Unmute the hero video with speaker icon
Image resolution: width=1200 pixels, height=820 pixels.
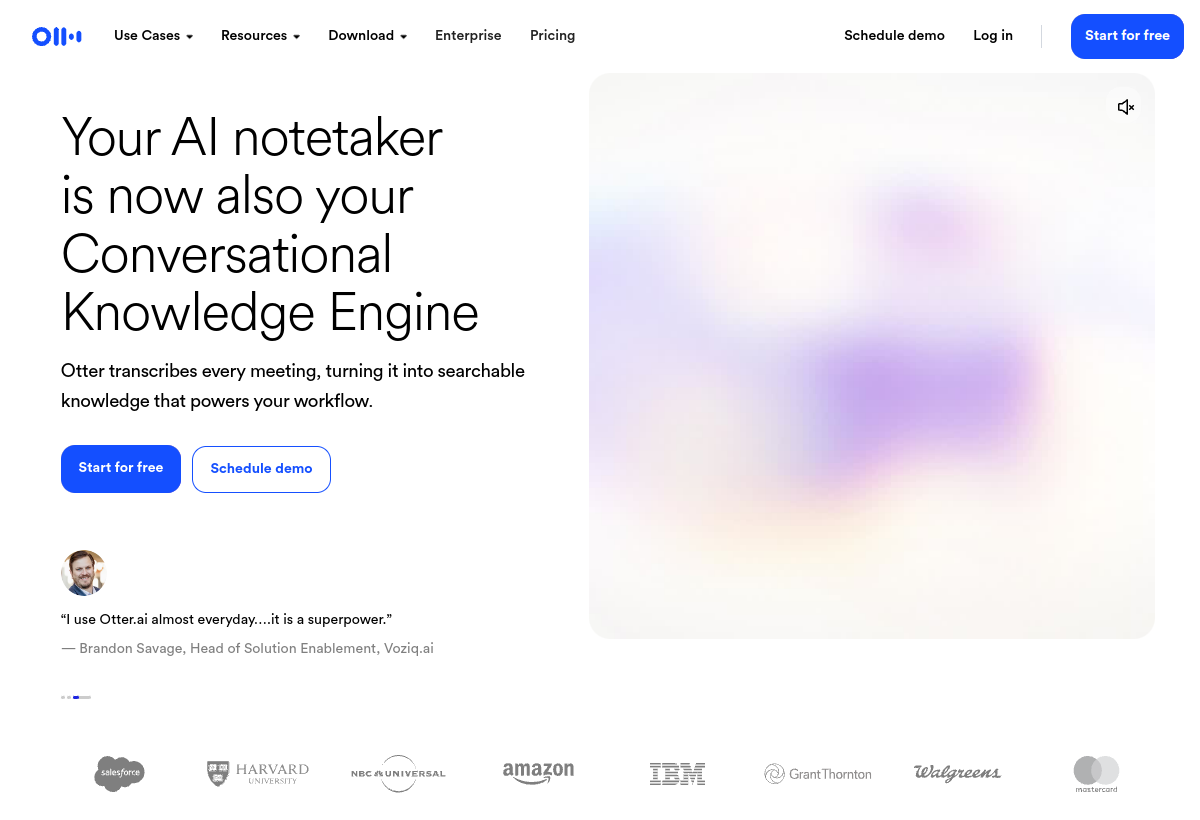coord(1126,107)
